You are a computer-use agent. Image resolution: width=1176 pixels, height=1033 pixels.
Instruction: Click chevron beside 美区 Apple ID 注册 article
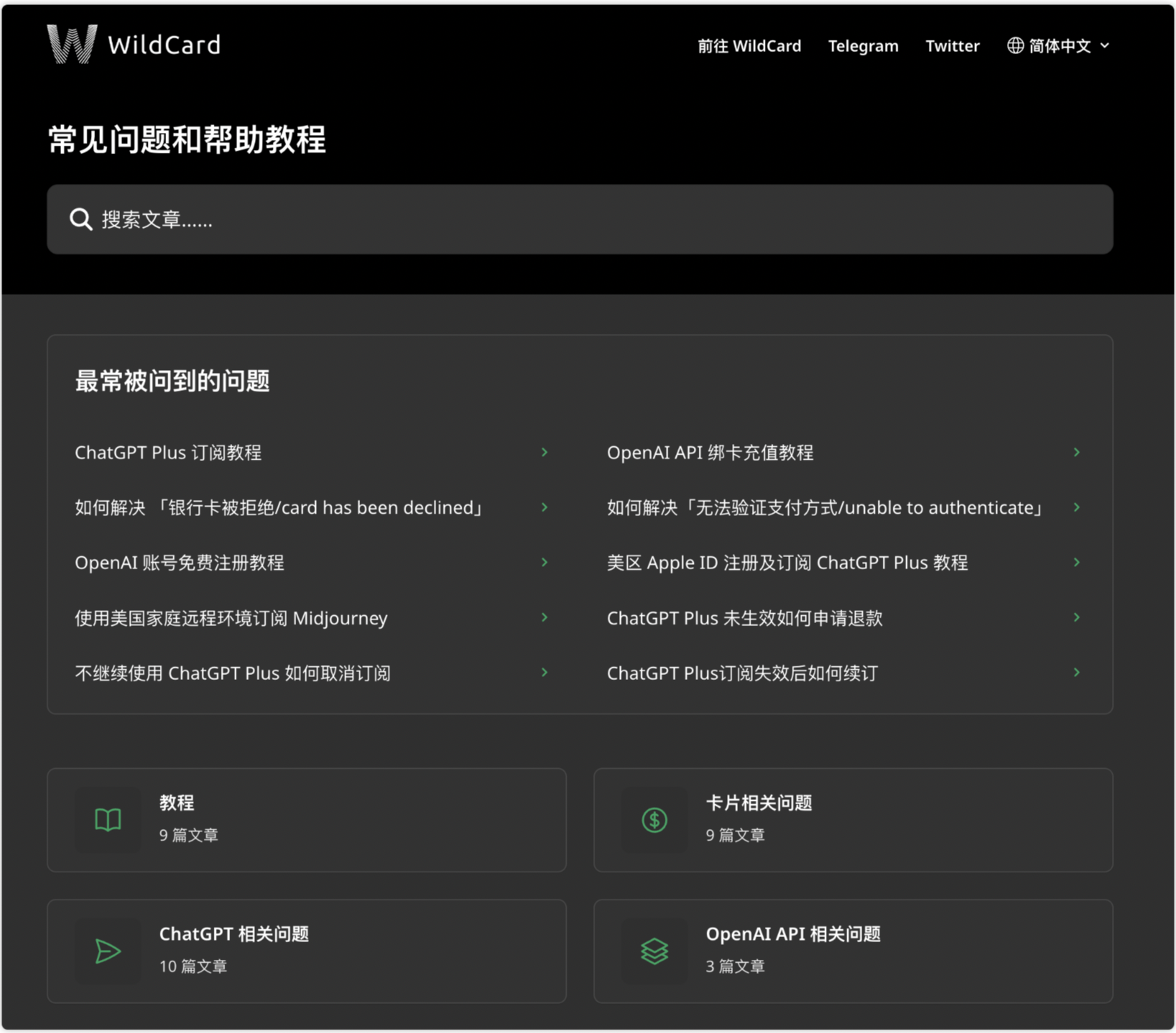pos(1077,562)
